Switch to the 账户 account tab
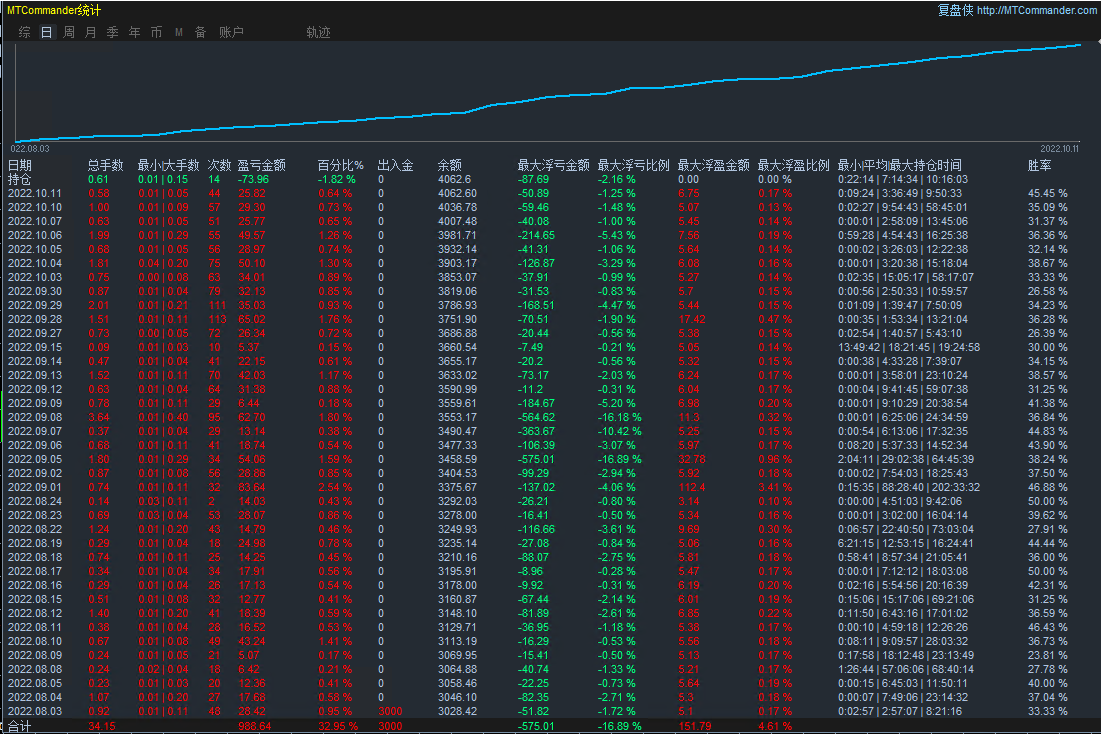 click(231, 32)
